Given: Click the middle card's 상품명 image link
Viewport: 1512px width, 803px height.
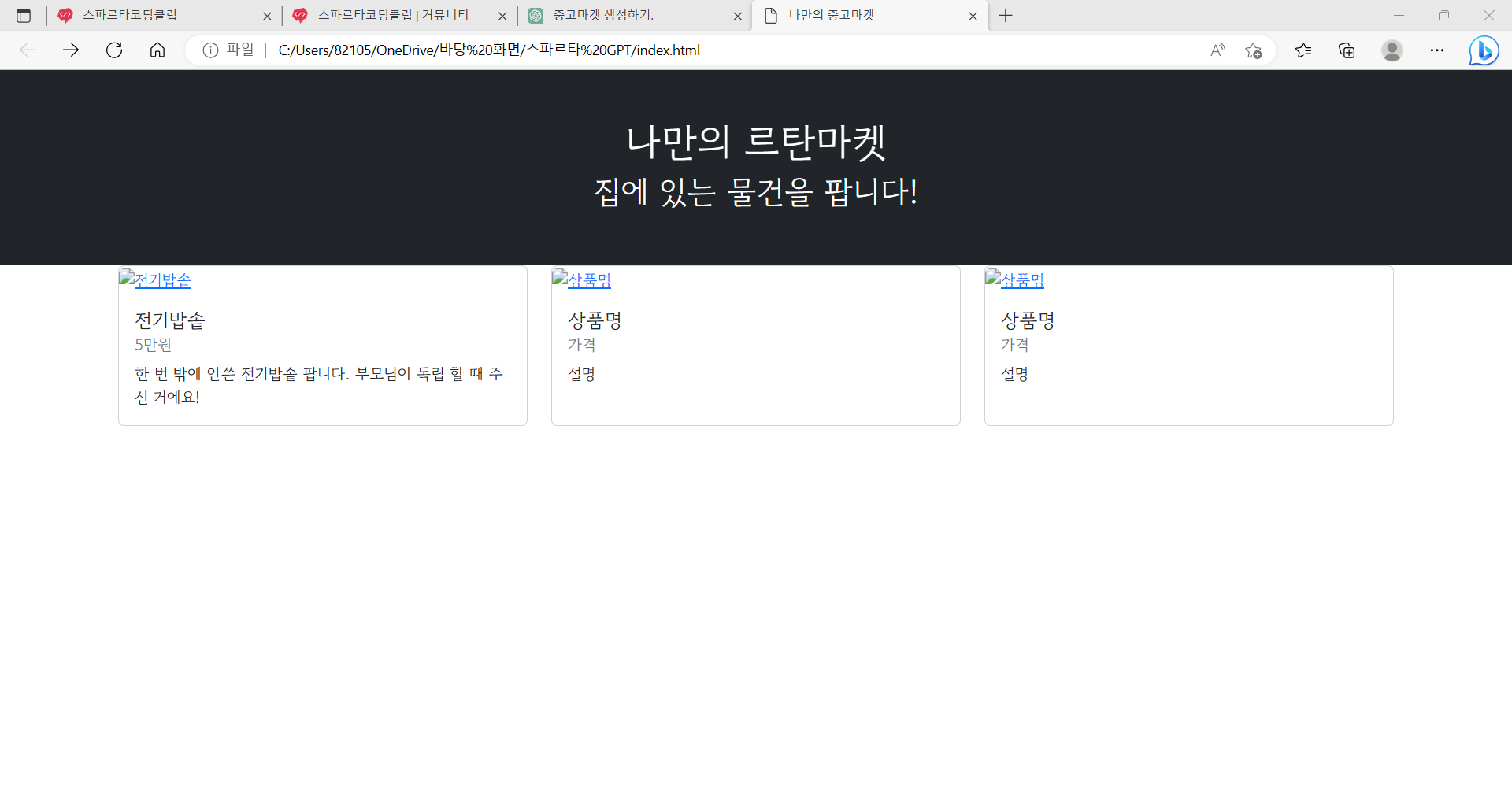Looking at the screenshot, I should tap(581, 279).
